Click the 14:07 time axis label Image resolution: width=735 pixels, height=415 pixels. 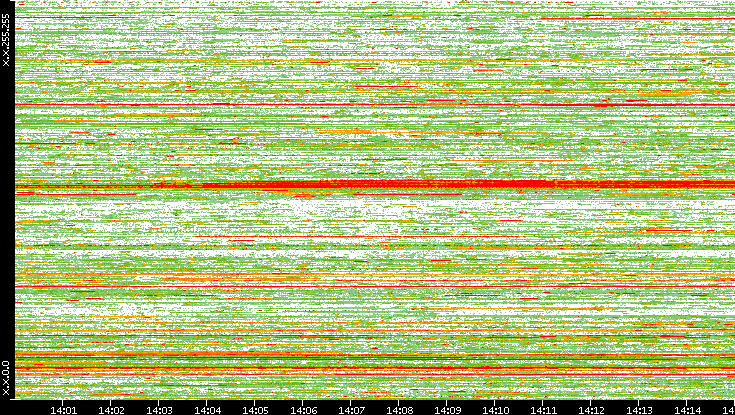click(x=351, y=410)
